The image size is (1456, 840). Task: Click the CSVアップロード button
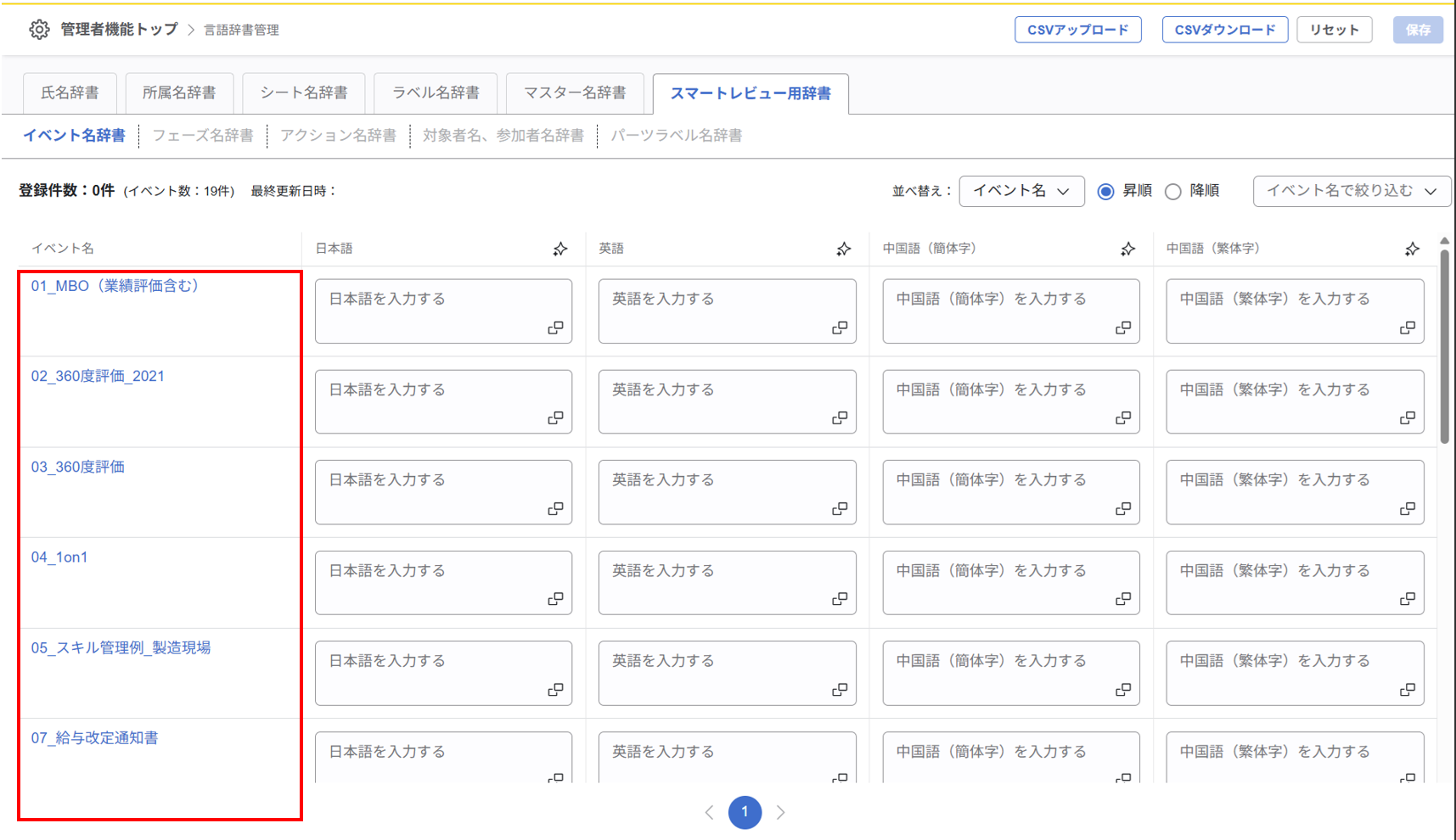pos(1077,29)
